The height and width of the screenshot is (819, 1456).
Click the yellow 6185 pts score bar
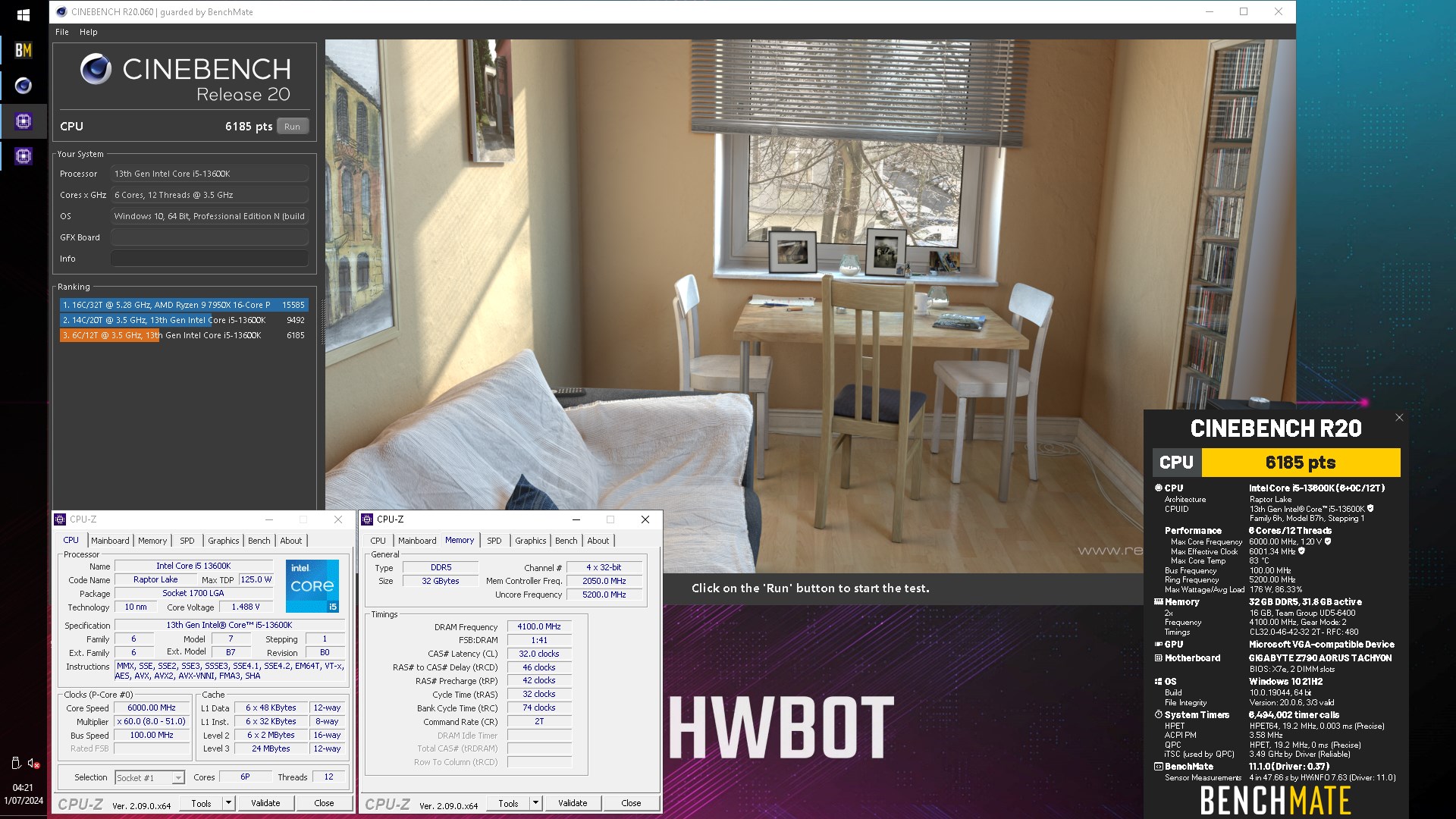[x=1301, y=463]
